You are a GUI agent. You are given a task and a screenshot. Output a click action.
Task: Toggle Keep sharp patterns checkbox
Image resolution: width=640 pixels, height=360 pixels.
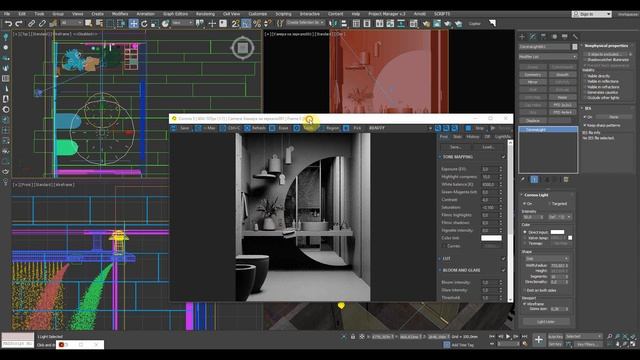[x=585, y=125]
